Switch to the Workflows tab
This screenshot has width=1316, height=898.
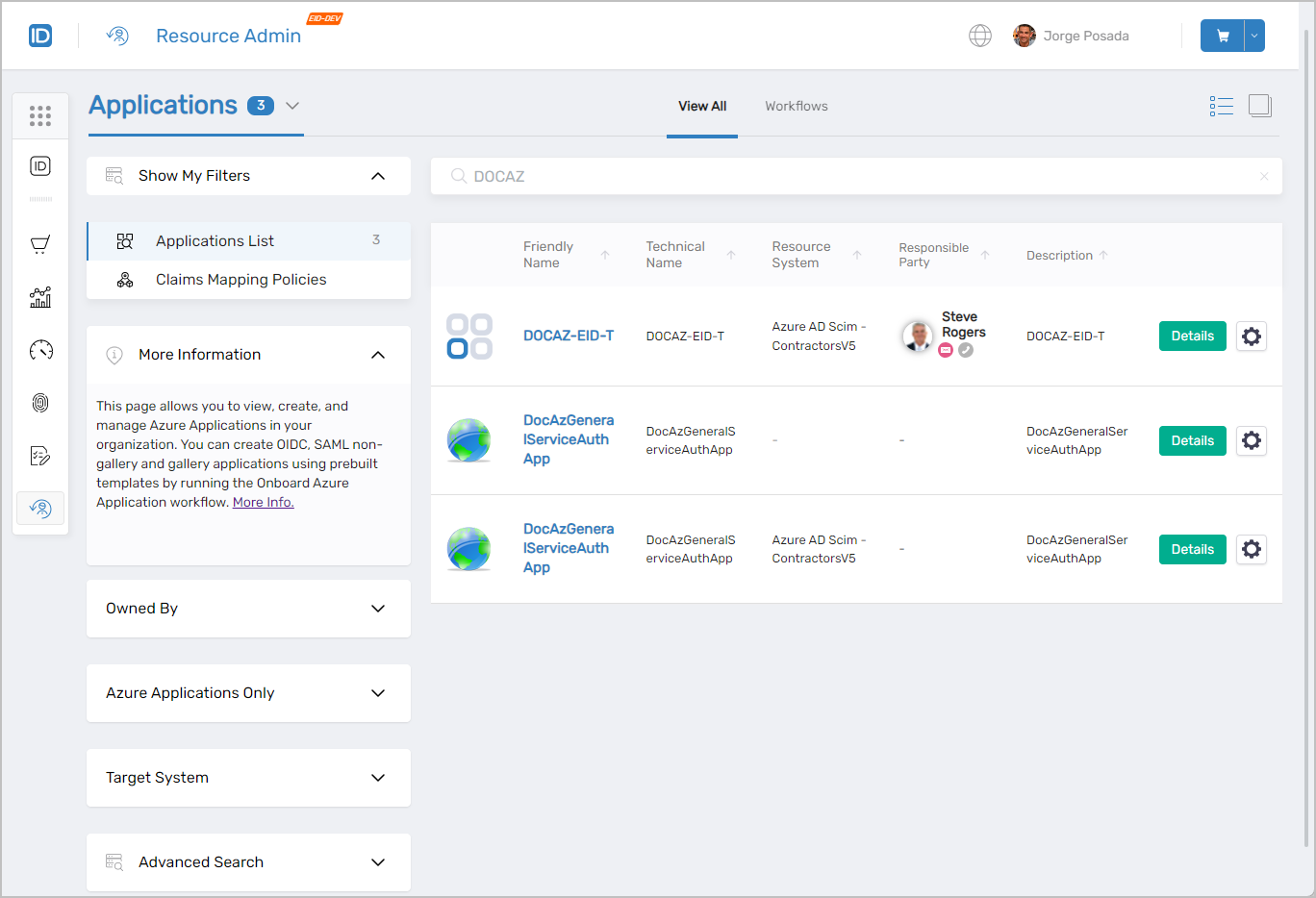[796, 106]
